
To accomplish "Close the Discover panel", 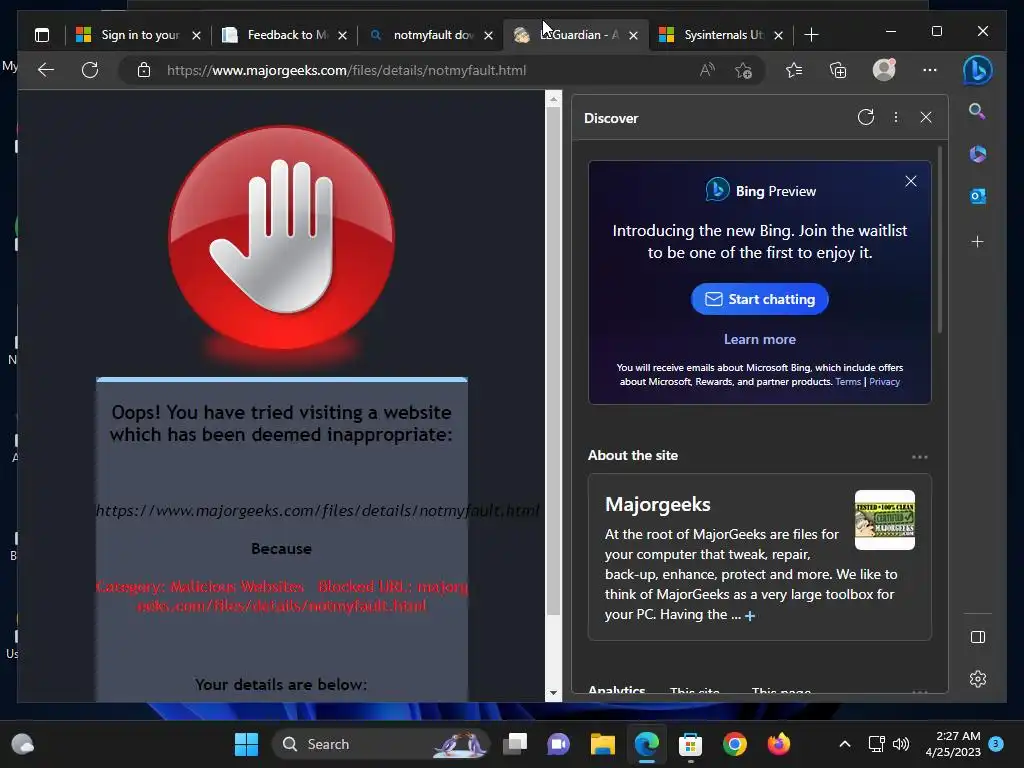I will click(926, 118).
